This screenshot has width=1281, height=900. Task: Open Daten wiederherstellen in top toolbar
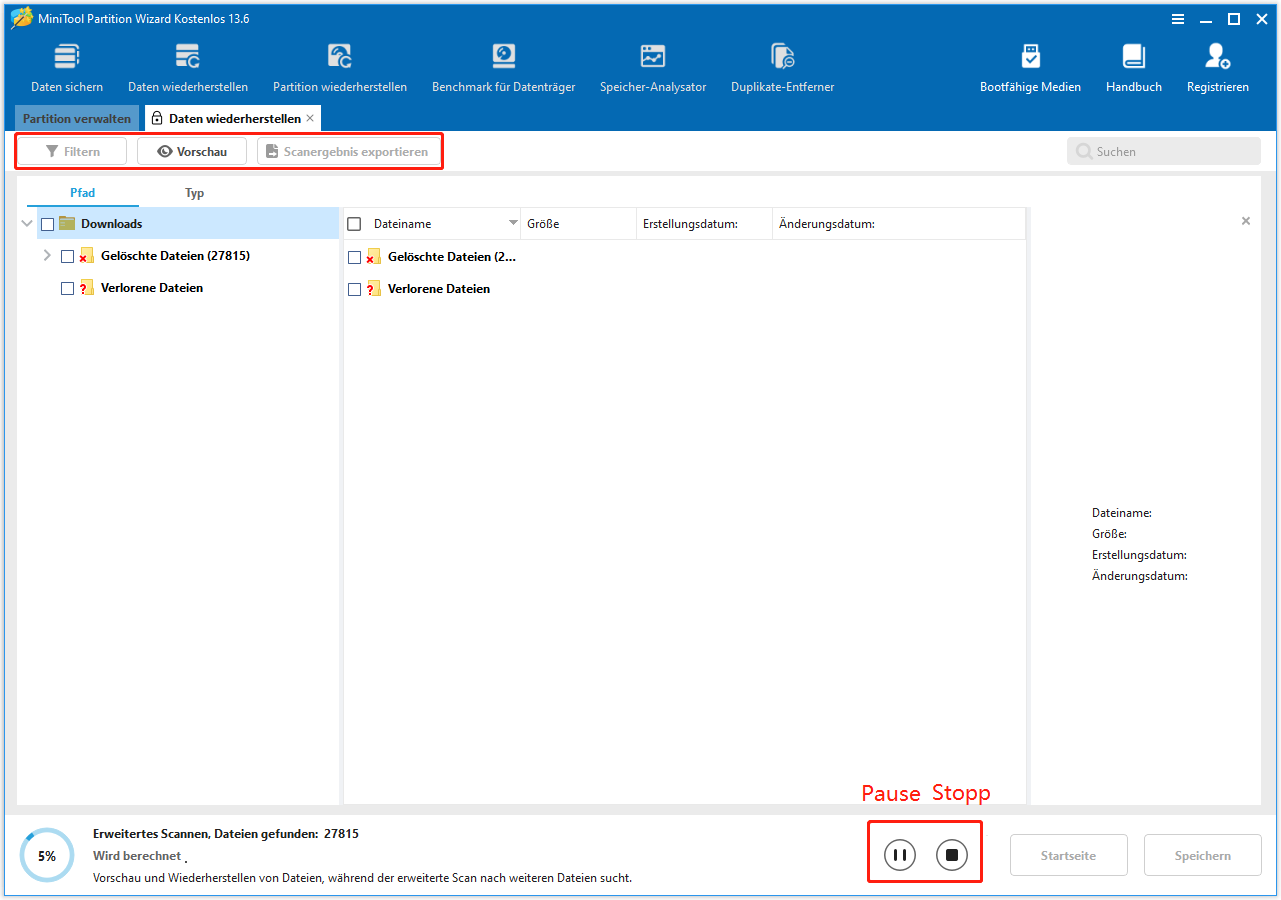(x=188, y=68)
